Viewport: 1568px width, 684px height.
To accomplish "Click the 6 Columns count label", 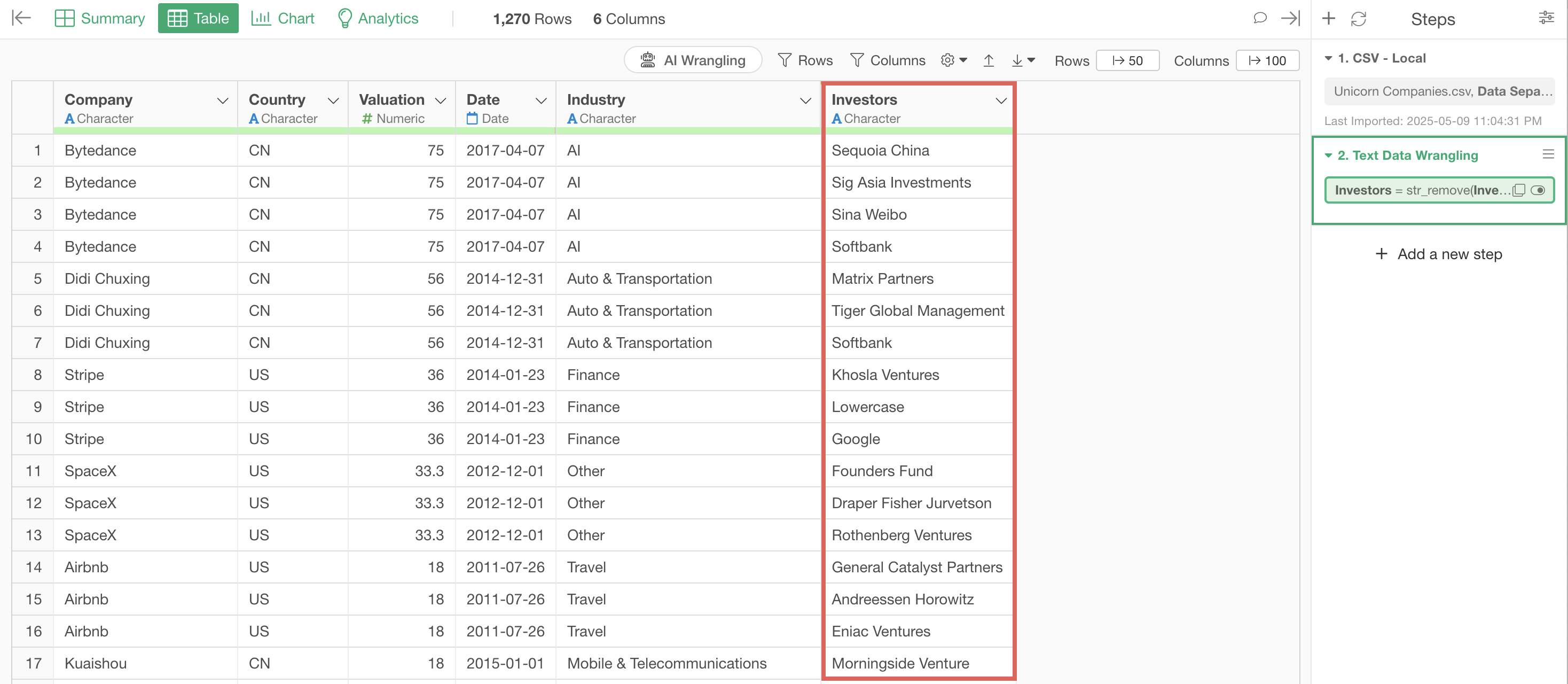I will click(629, 19).
